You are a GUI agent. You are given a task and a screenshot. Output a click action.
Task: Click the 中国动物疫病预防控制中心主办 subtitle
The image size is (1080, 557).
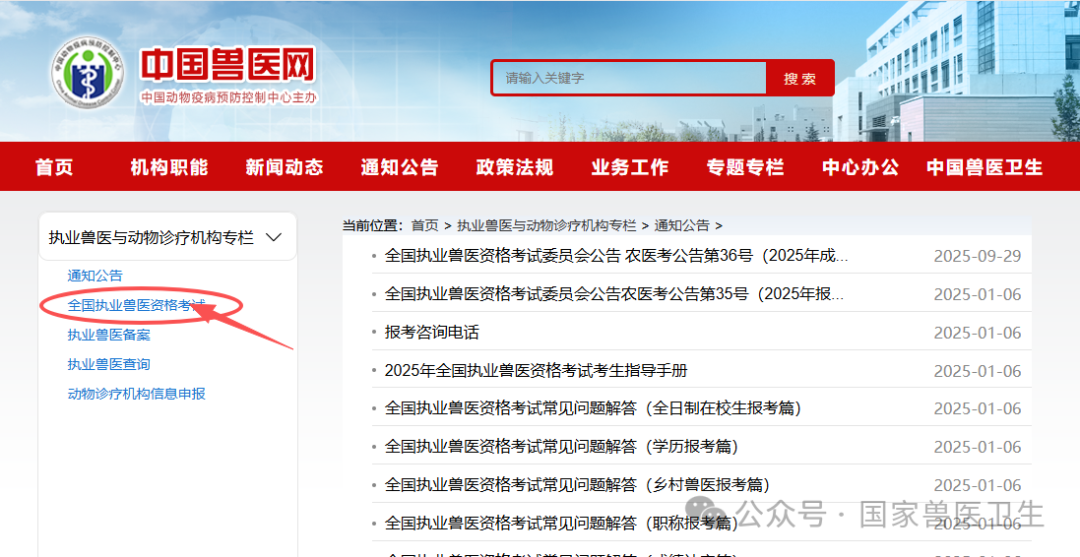click(x=229, y=98)
